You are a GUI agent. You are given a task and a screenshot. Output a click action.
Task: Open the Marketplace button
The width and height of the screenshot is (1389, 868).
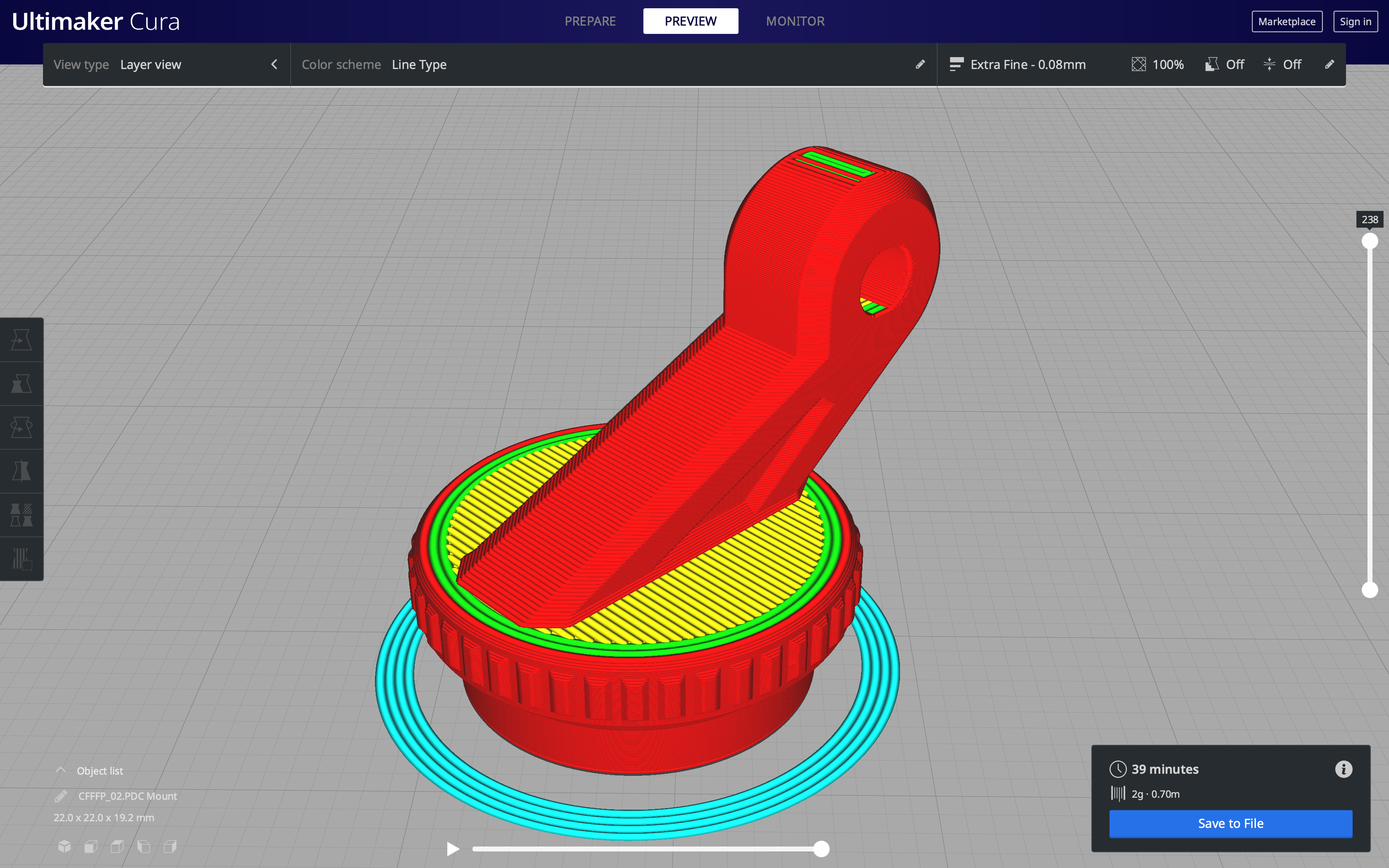[x=1286, y=21]
